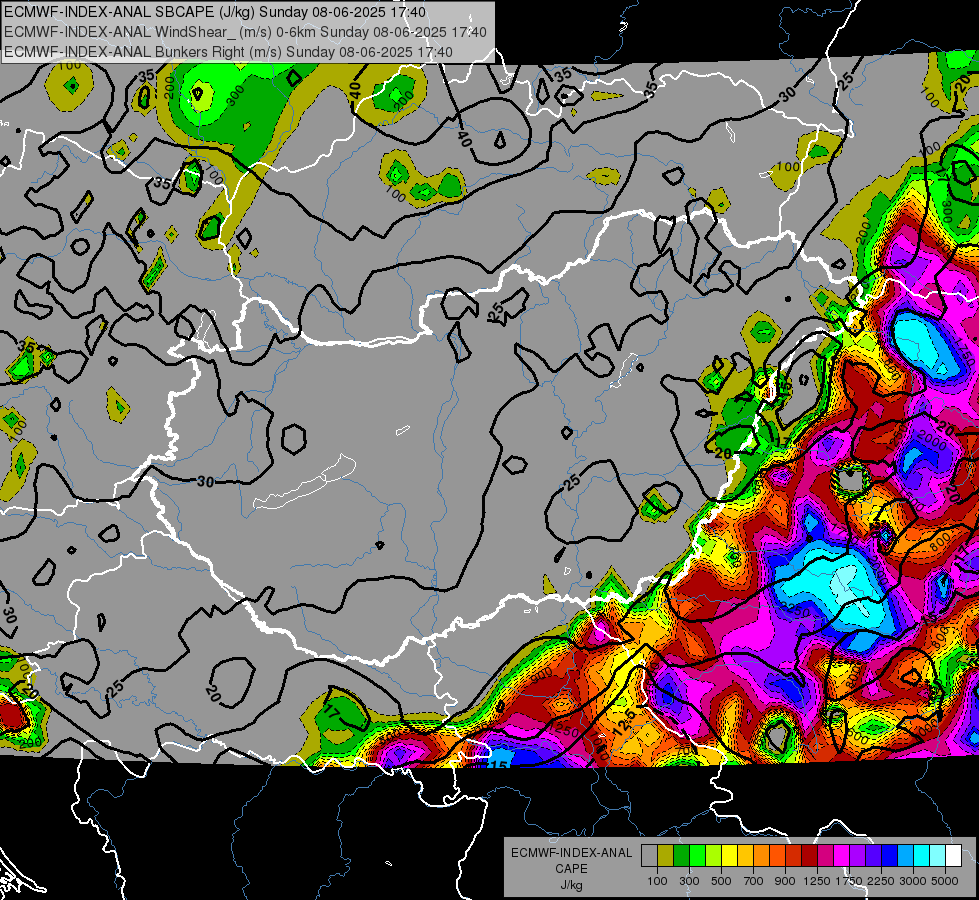Click the CAPE label in the legend

pos(571,868)
